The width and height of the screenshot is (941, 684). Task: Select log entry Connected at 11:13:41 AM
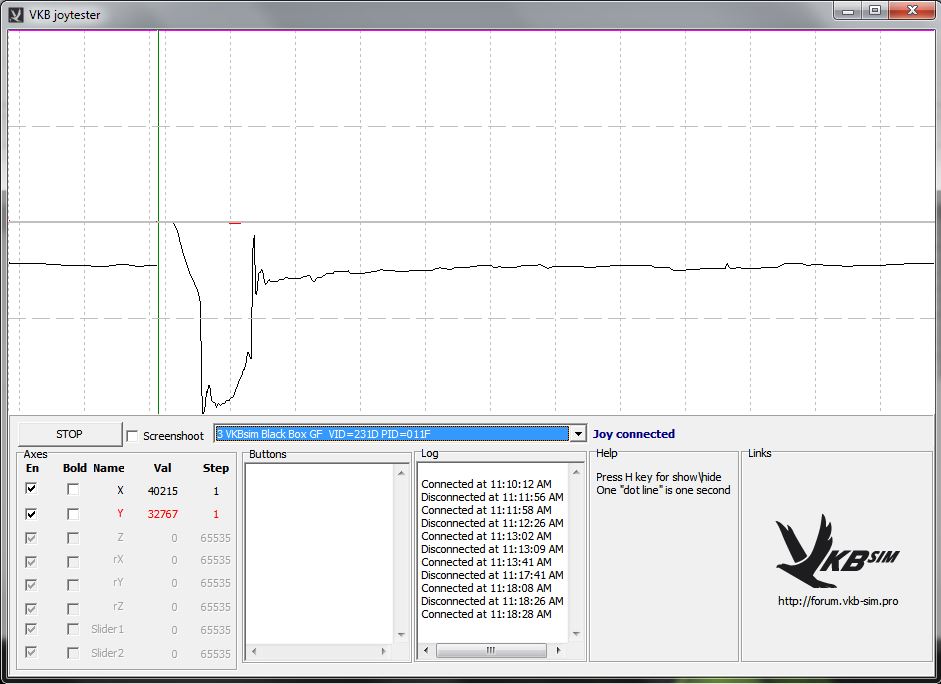click(x=486, y=562)
